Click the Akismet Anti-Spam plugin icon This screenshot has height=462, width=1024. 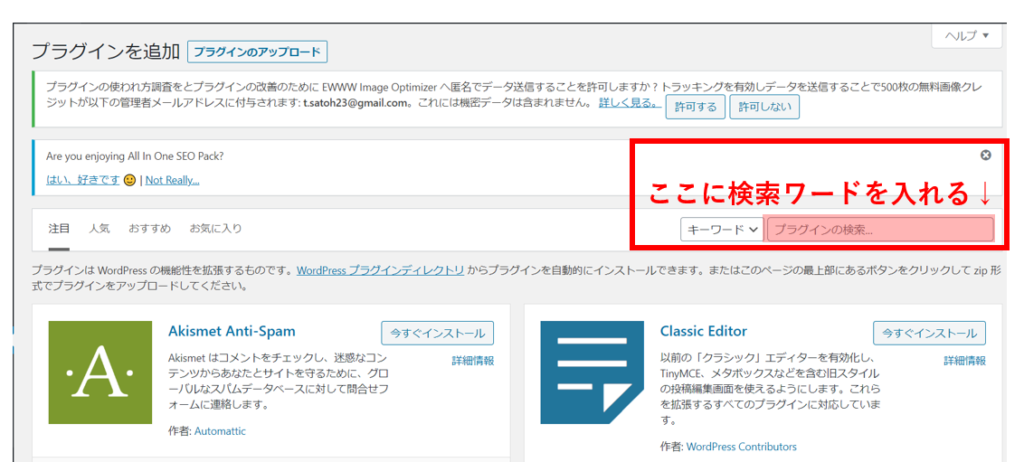(100, 372)
